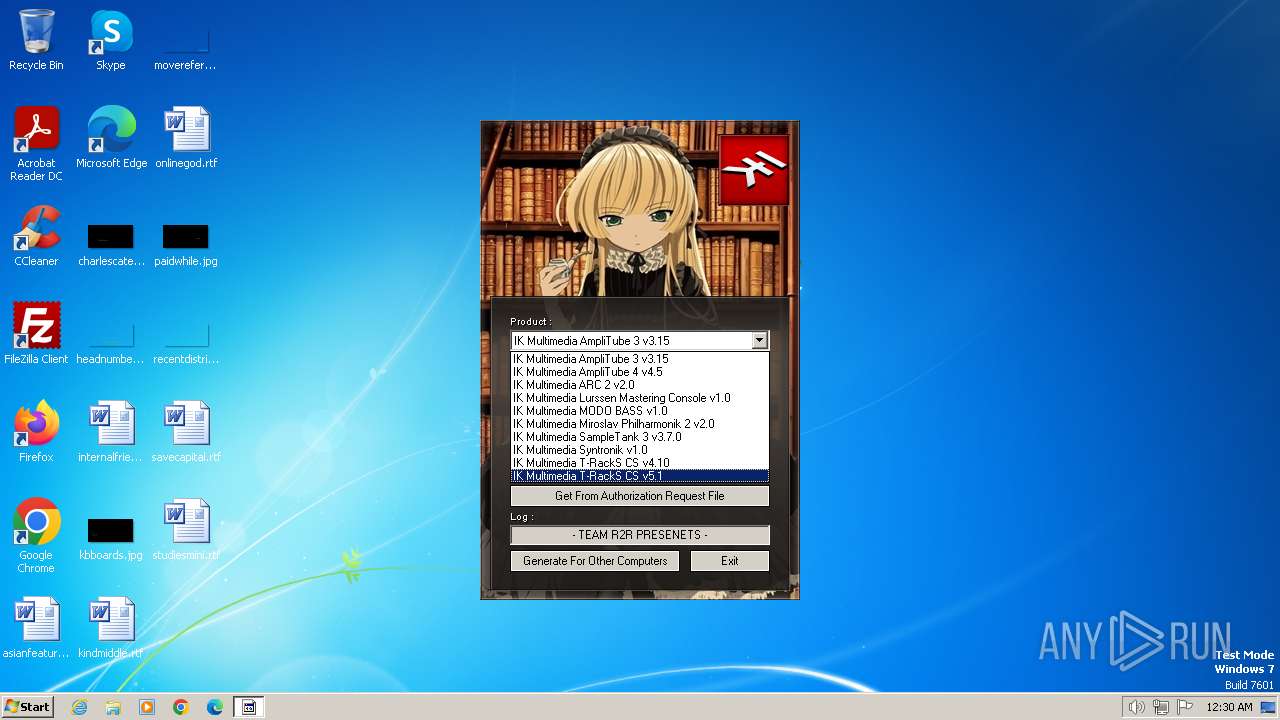Click the TEAM R2R PRESENETS log field
This screenshot has width=1280, height=720.
[640, 535]
